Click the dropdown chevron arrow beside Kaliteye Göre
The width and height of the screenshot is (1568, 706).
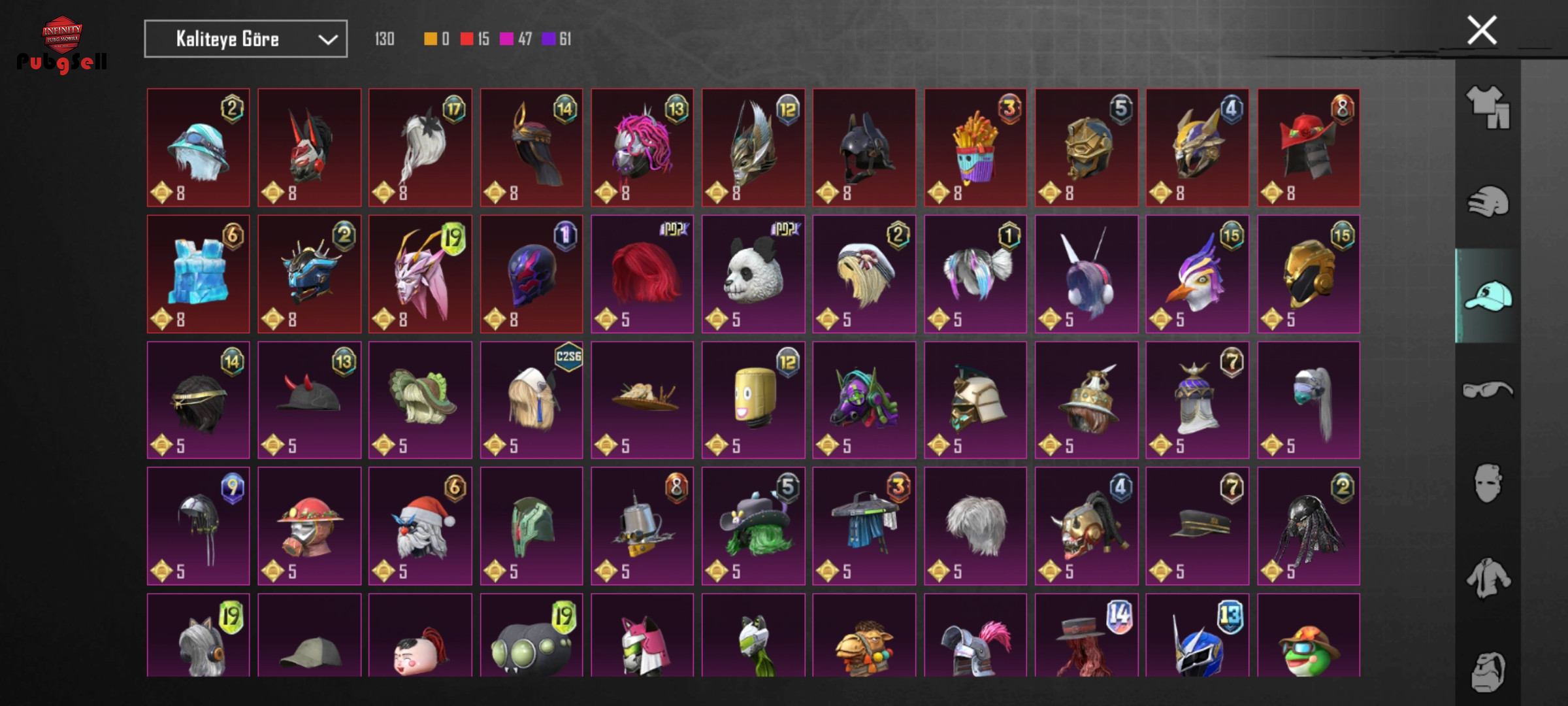pos(327,40)
